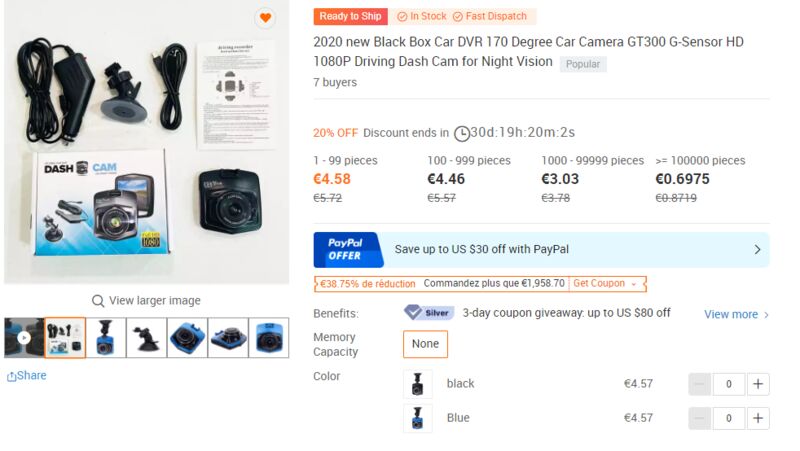800x451 pixels.
Task: Click the magnifier View larger image icon
Action: point(98,301)
